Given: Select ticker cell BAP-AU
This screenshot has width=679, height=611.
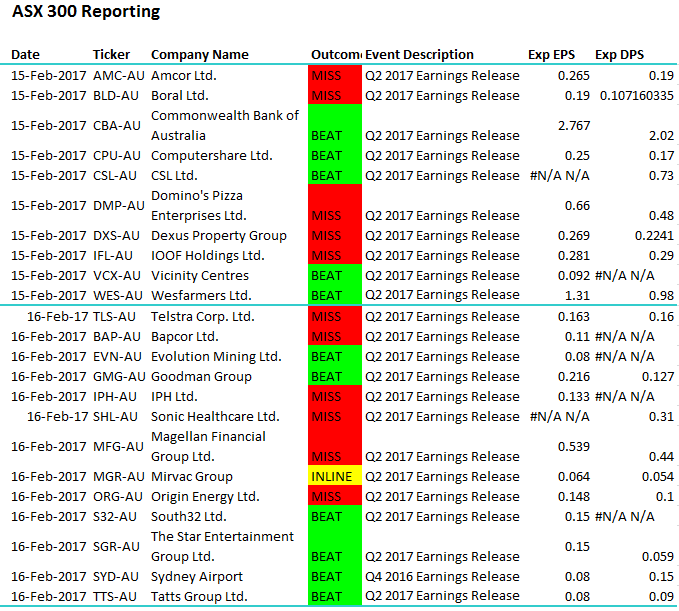Looking at the screenshot, I should pos(117,336).
